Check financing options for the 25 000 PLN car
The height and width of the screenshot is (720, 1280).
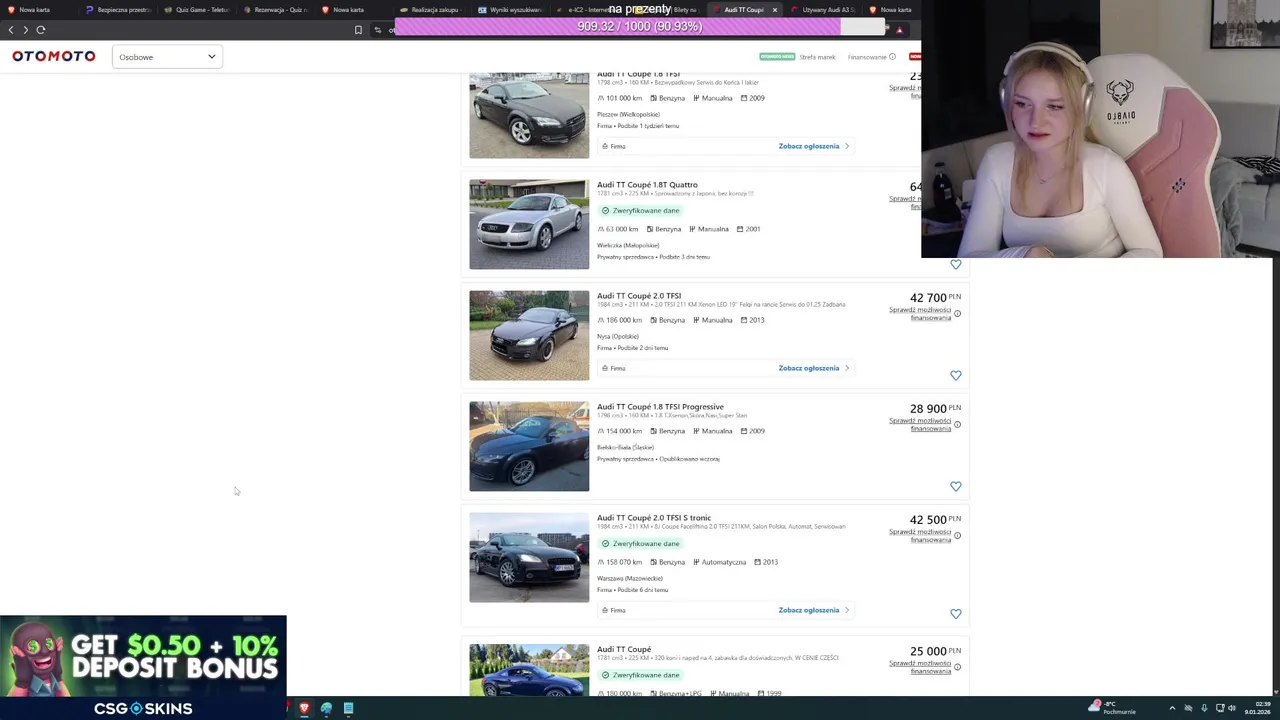(920, 667)
